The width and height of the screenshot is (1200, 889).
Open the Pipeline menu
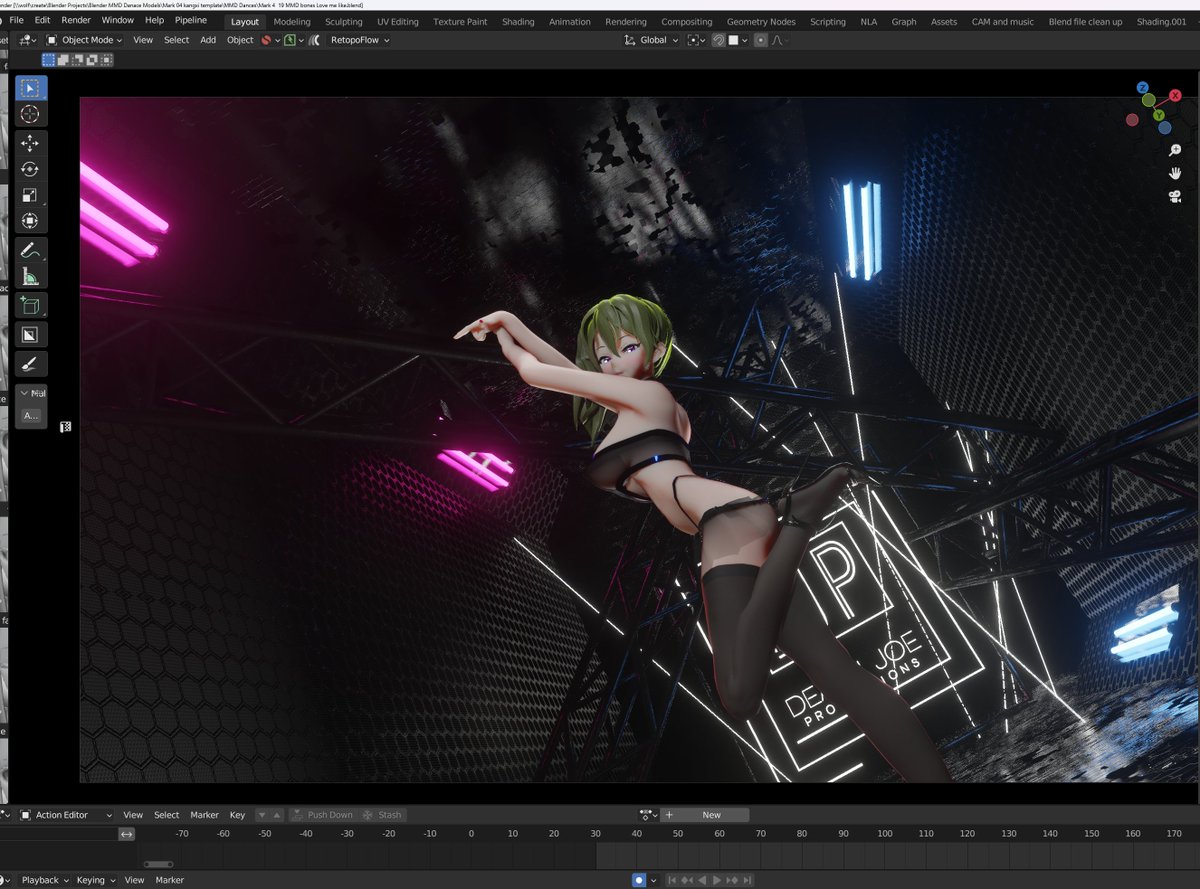[191, 20]
